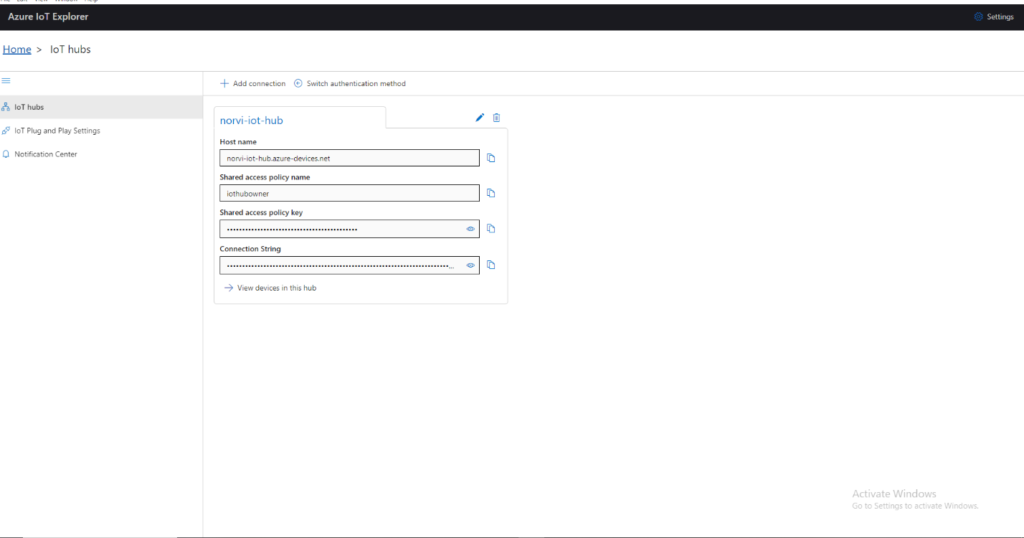Screen dimensions: 1024x538
Task: Click the Shared access policy name field
Action: (349, 193)
